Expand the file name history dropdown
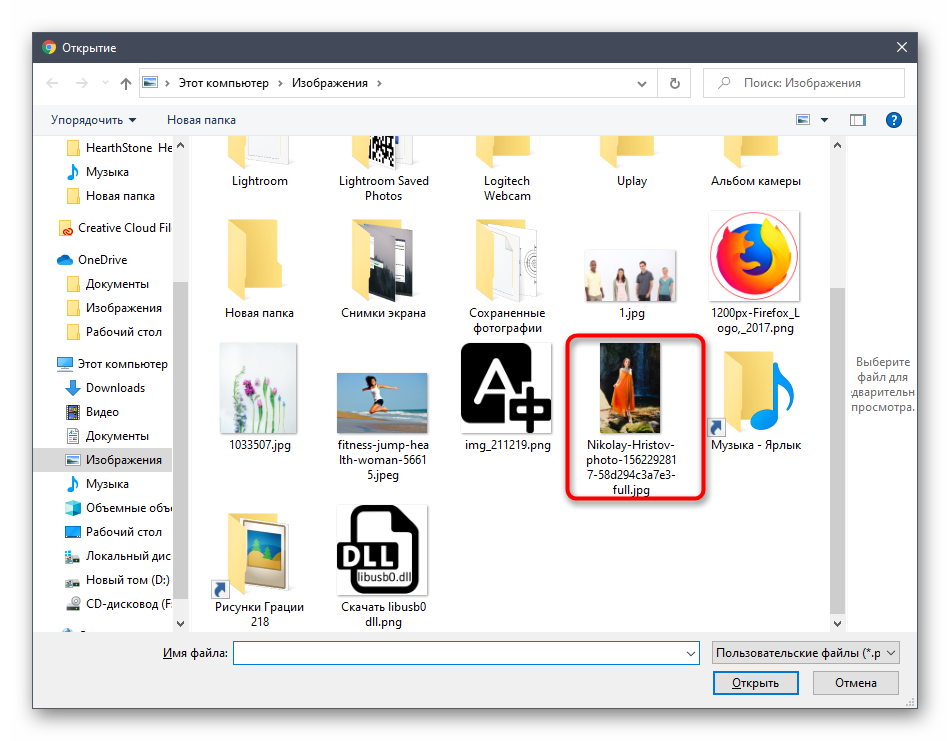 (690, 653)
